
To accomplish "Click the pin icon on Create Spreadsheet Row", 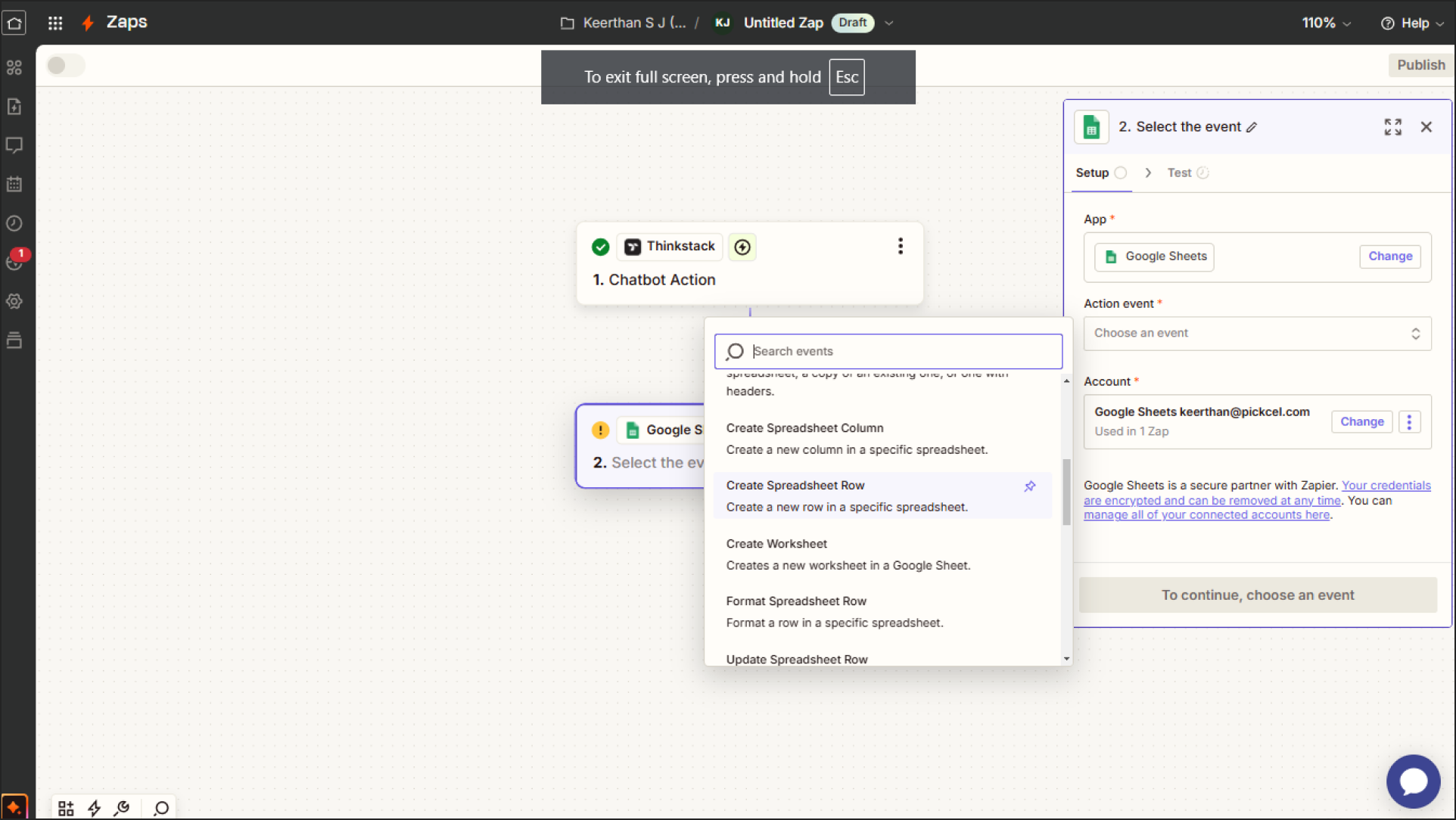I will click(x=1030, y=486).
